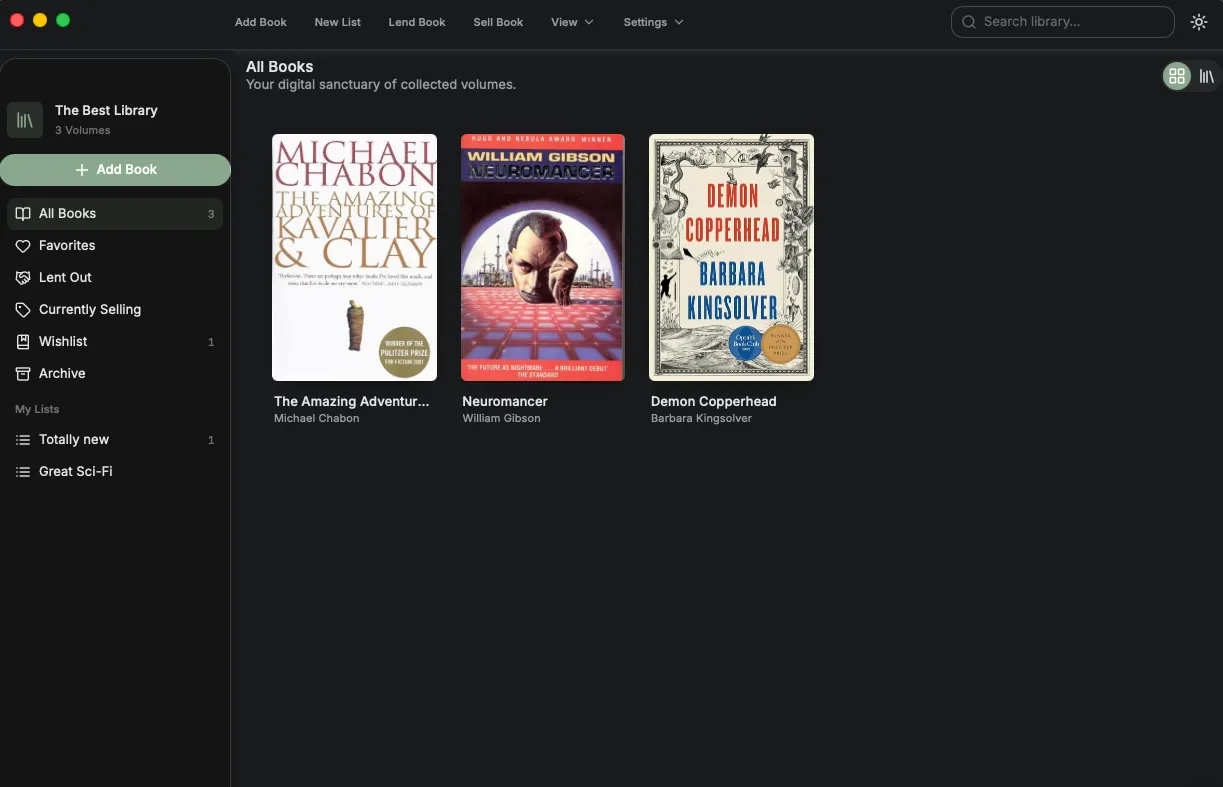1223x787 pixels.
Task: Open the Favorites section
Action: [115, 246]
